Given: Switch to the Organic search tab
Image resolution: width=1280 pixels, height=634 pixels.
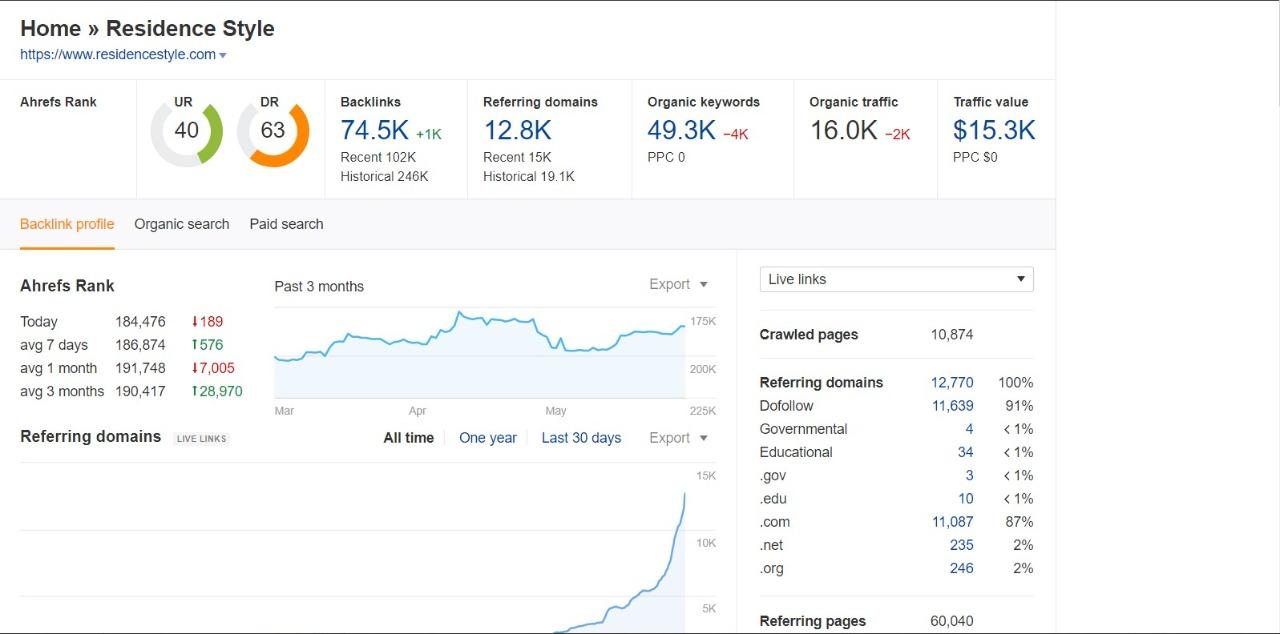Looking at the screenshot, I should point(181,223).
